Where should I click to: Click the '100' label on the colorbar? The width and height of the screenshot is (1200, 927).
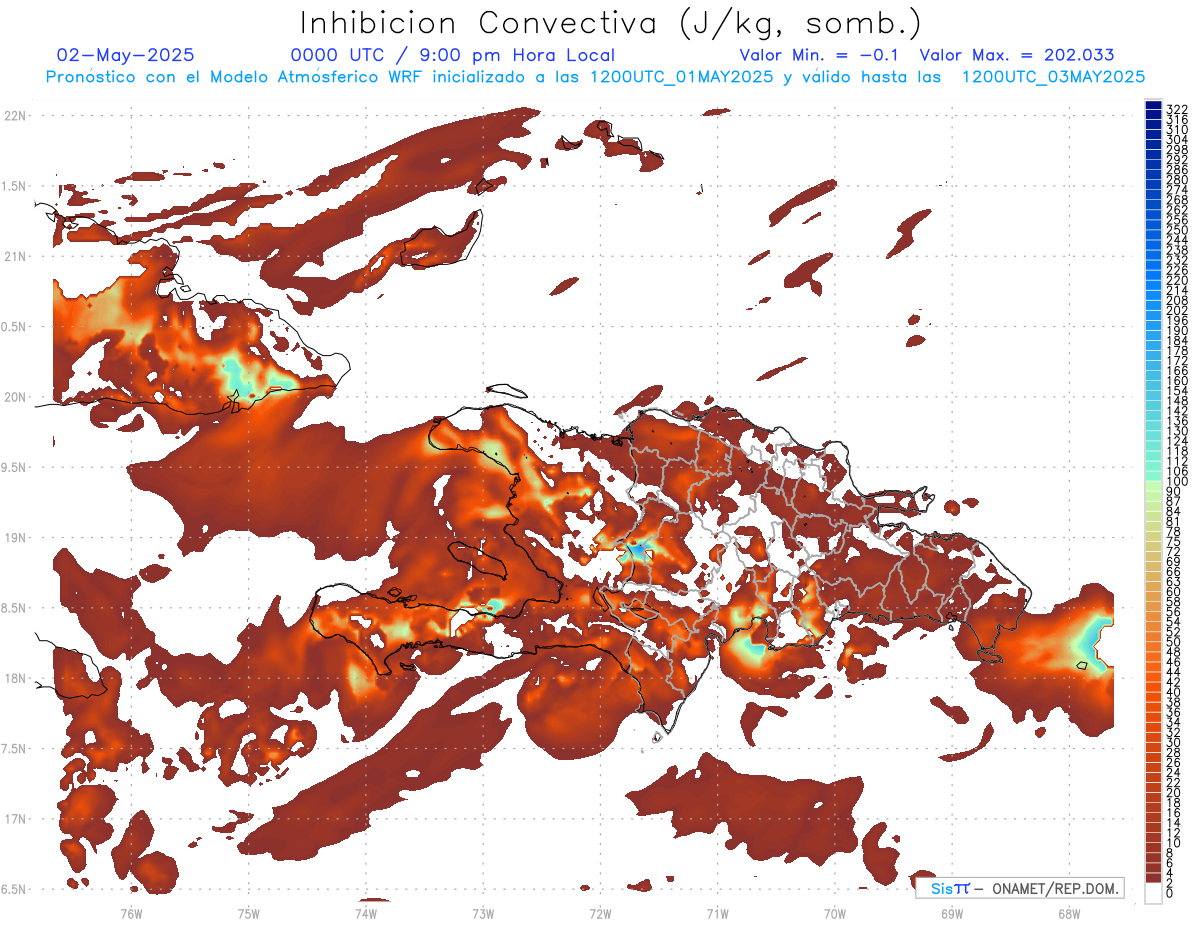coord(1176,482)
